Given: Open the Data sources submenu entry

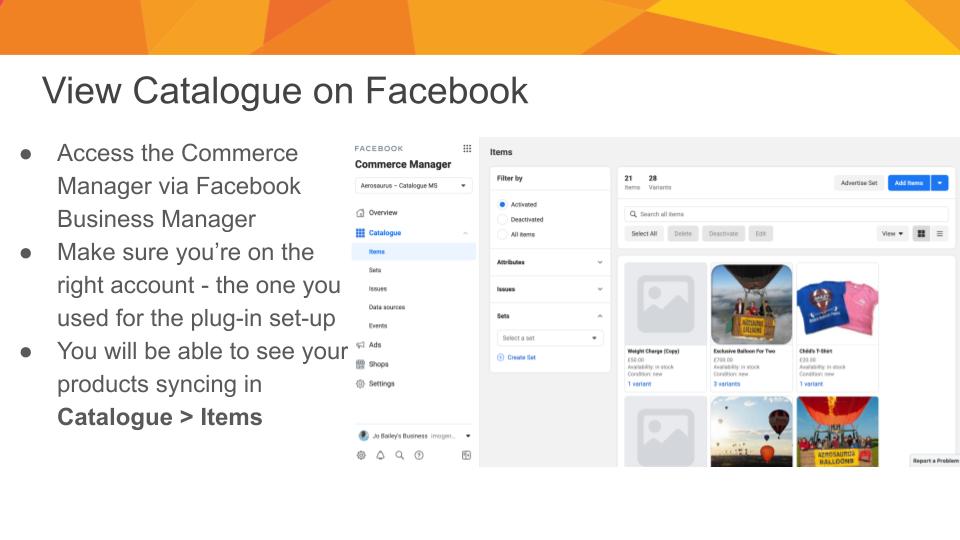Looking at the screenshot, I should (x=386, y=307).
